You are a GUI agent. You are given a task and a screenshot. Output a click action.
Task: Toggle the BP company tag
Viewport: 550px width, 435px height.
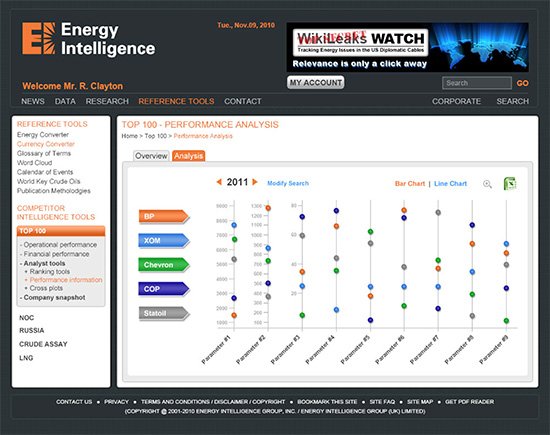click(164, 216)
